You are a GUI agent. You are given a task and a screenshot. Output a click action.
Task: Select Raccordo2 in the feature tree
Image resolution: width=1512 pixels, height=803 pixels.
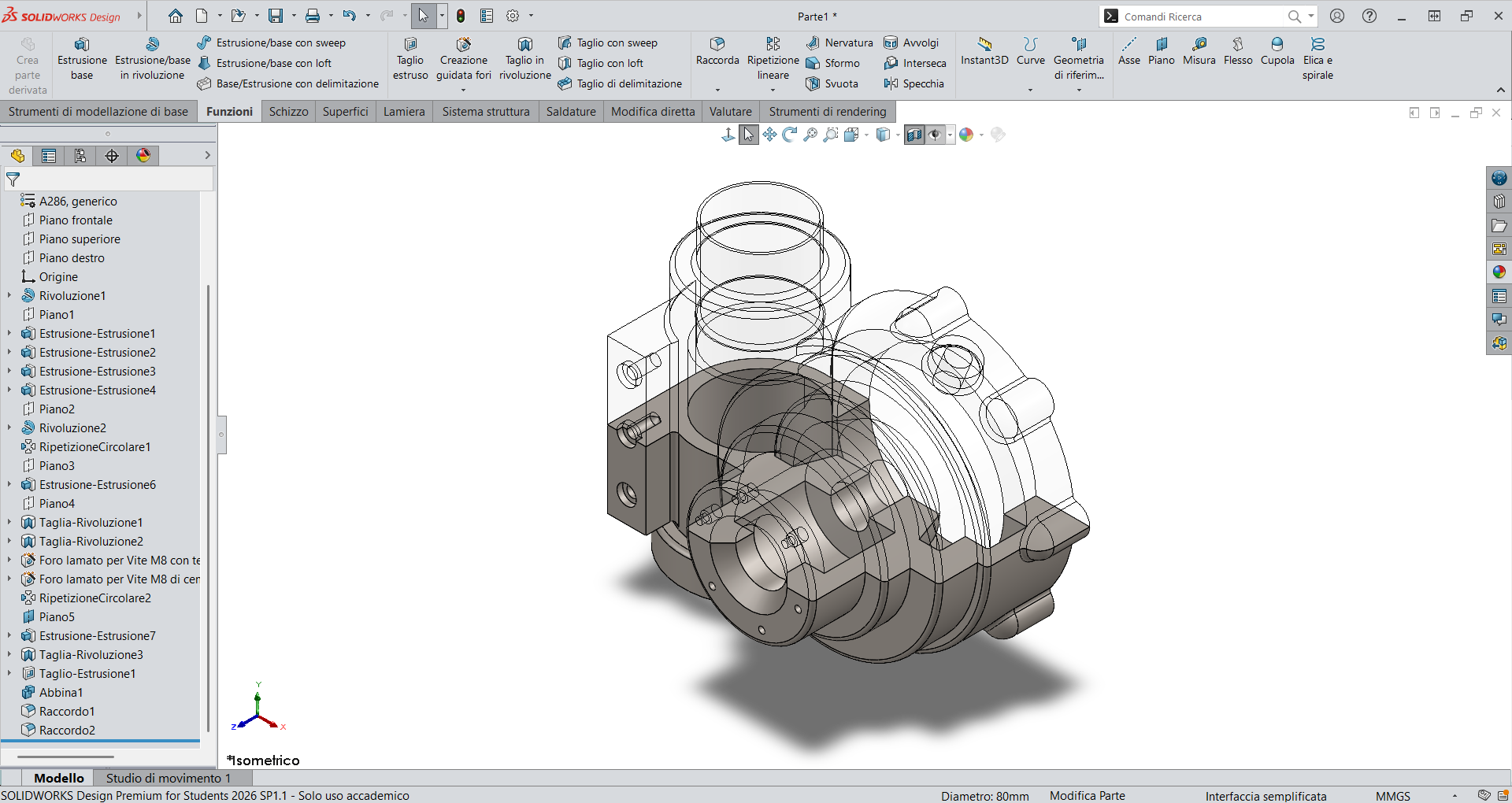click(x=58, y=731)
